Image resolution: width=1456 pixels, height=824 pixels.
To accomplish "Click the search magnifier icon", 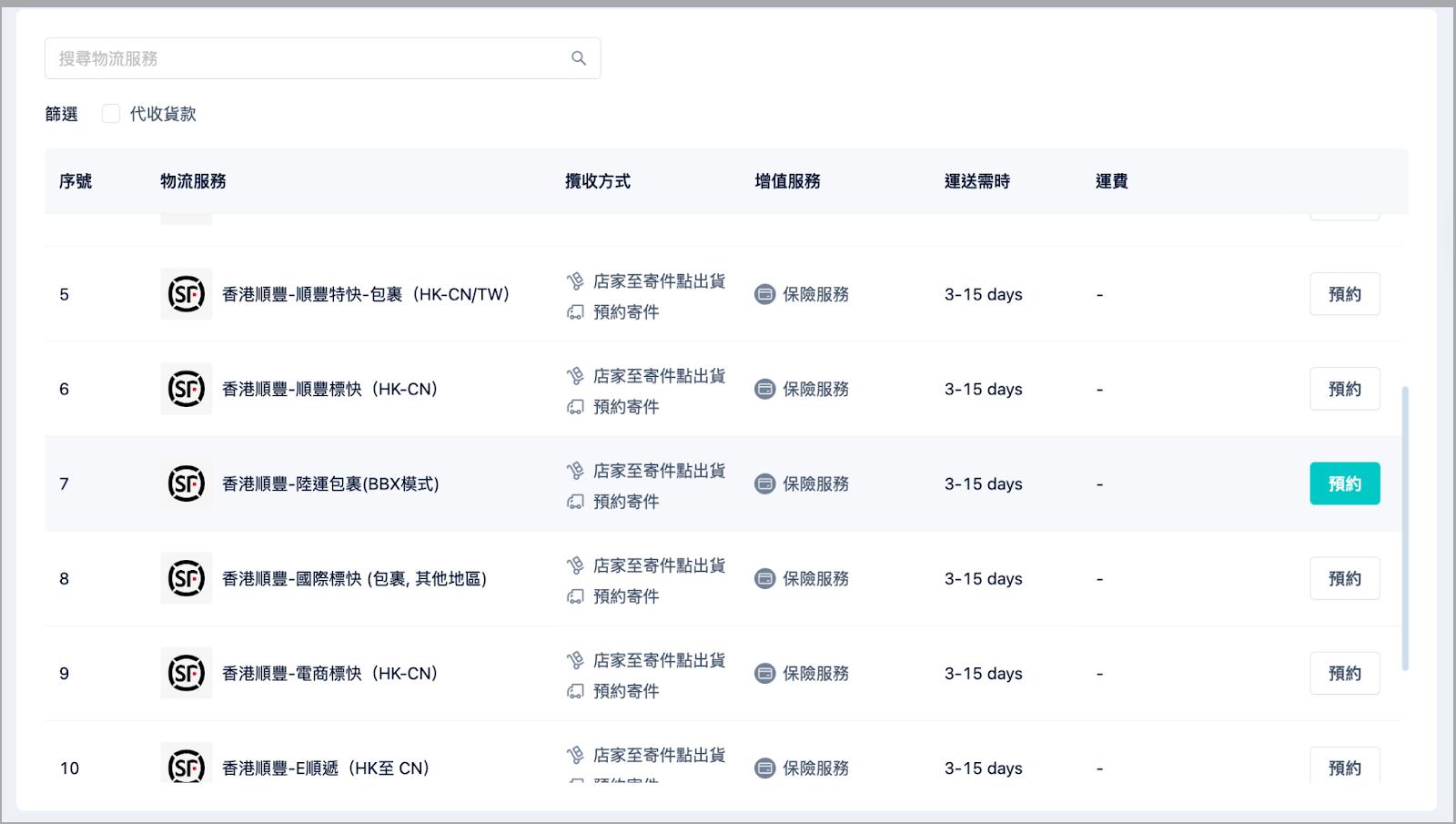I will (x=579, y=58).
